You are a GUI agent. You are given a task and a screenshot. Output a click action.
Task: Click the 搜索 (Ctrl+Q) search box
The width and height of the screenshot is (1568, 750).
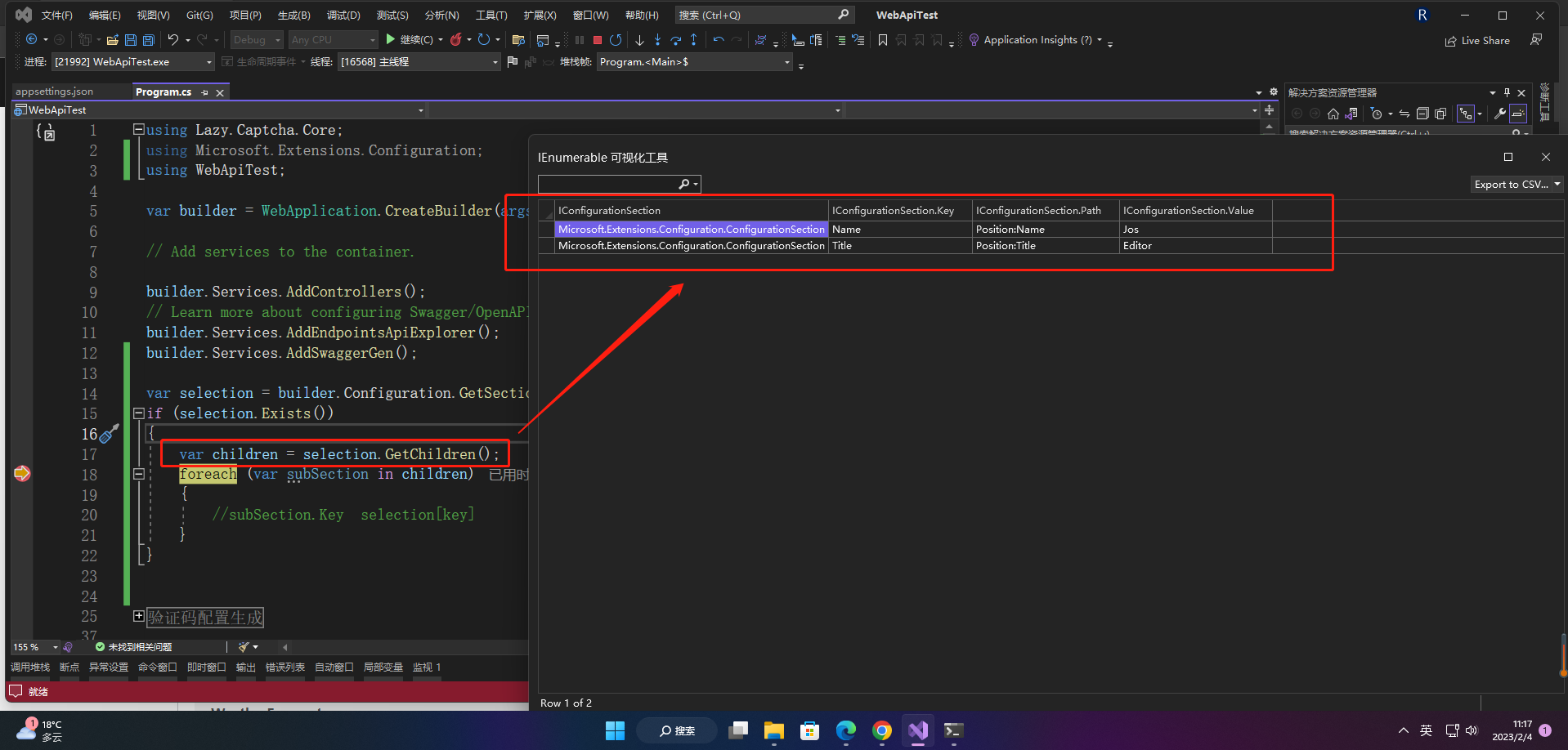click(764, 15)
